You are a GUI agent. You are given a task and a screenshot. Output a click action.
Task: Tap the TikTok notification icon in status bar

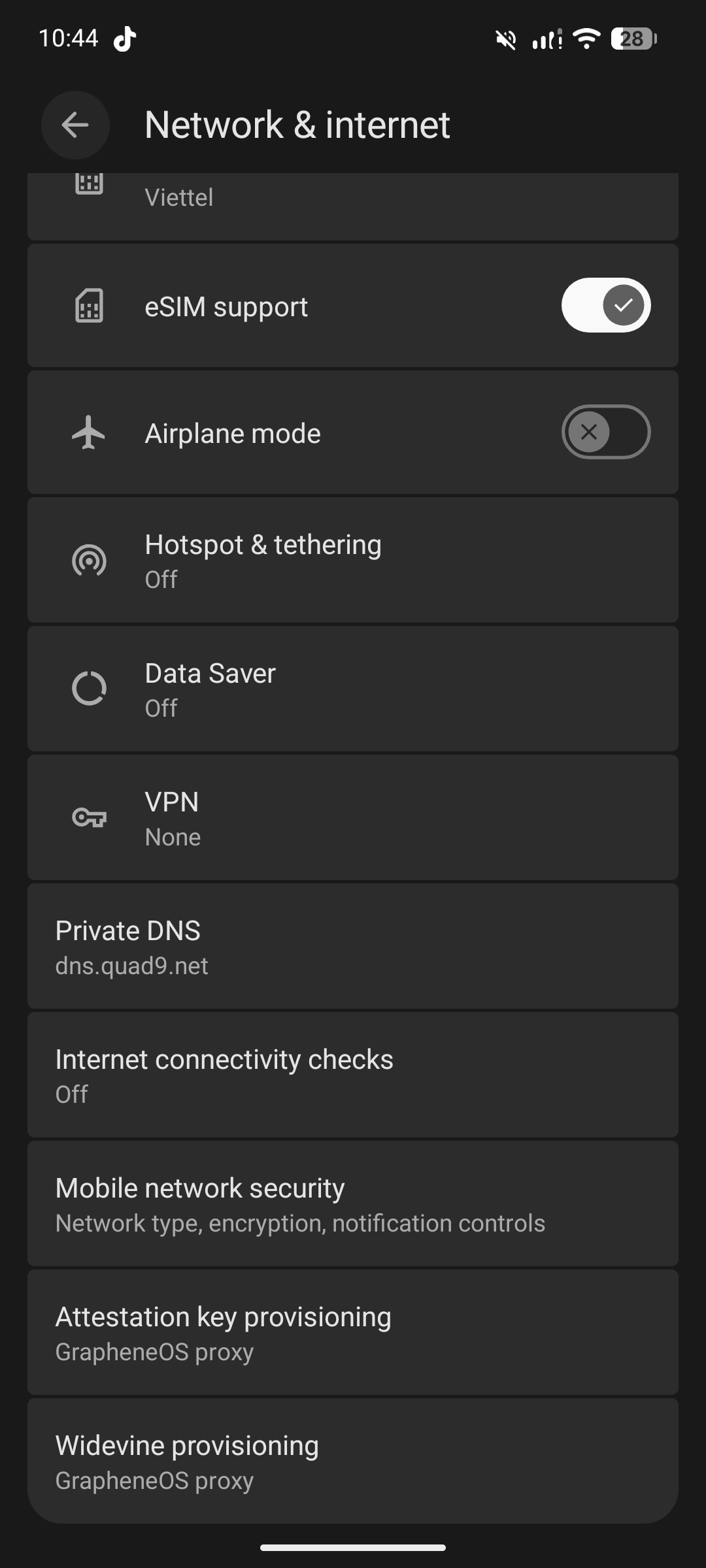[x=124, y=39]
